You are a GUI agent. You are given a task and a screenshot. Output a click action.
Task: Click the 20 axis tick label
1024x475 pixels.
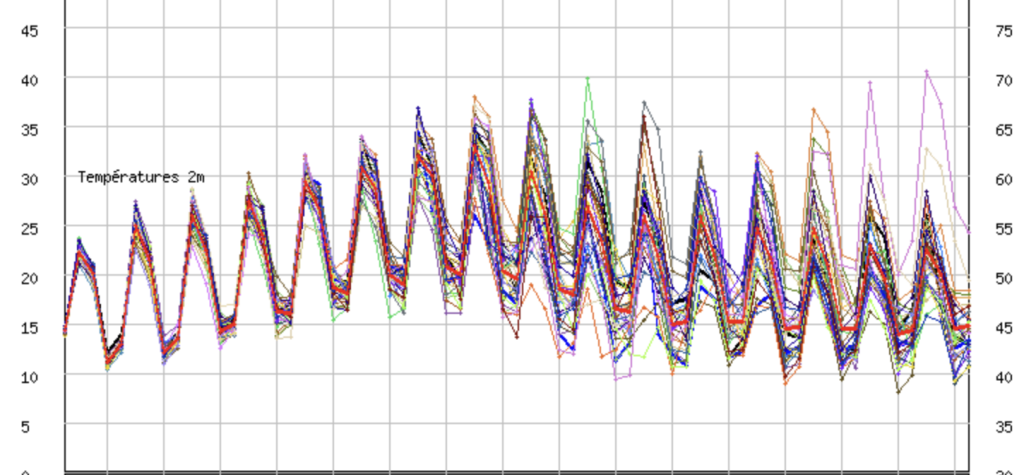click(30, 278)
